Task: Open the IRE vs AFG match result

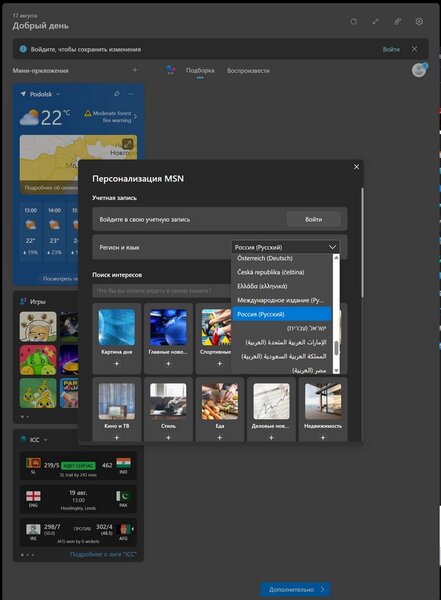Action: [78, 532]
